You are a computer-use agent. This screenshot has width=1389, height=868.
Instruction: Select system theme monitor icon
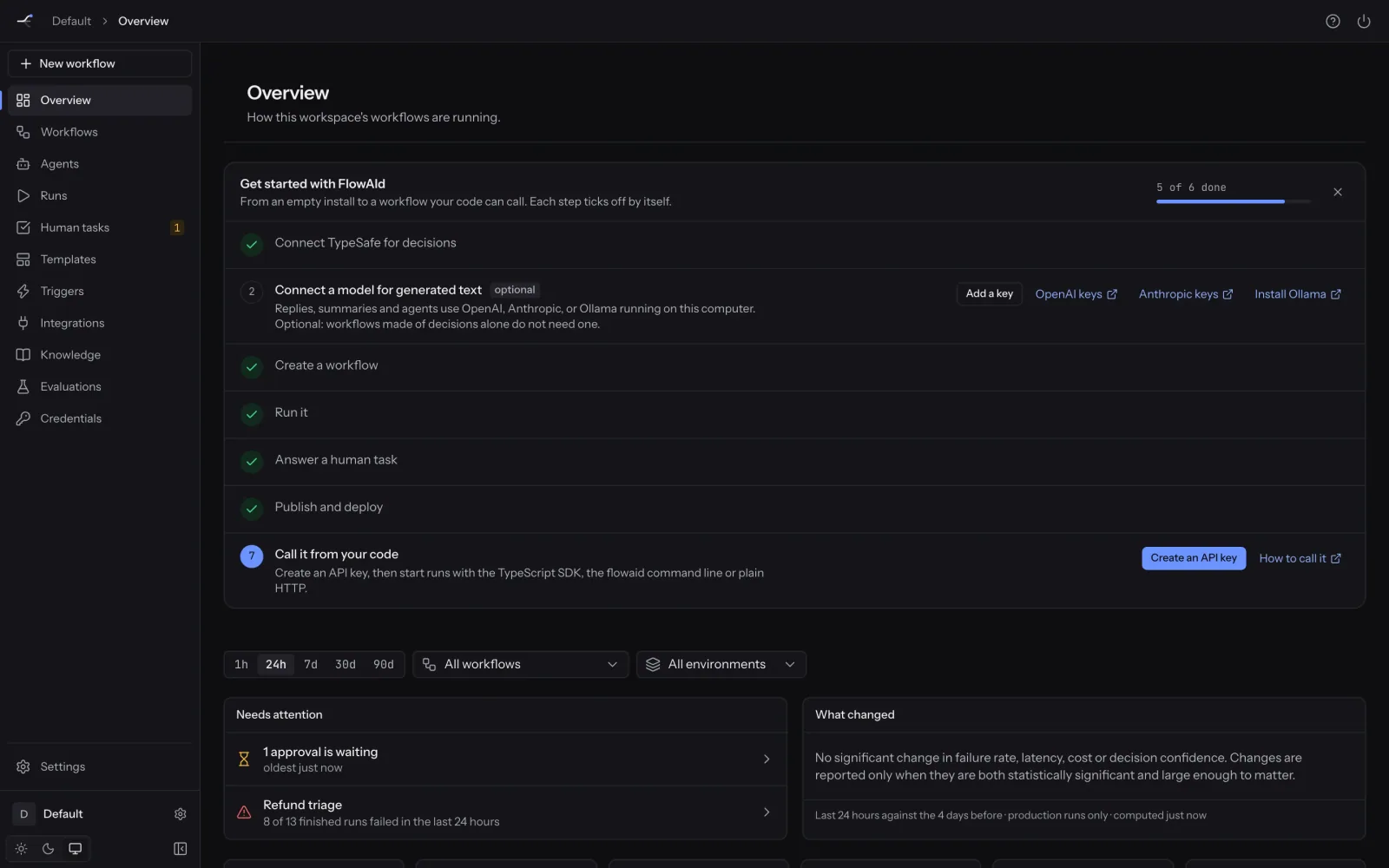[76, 849]
